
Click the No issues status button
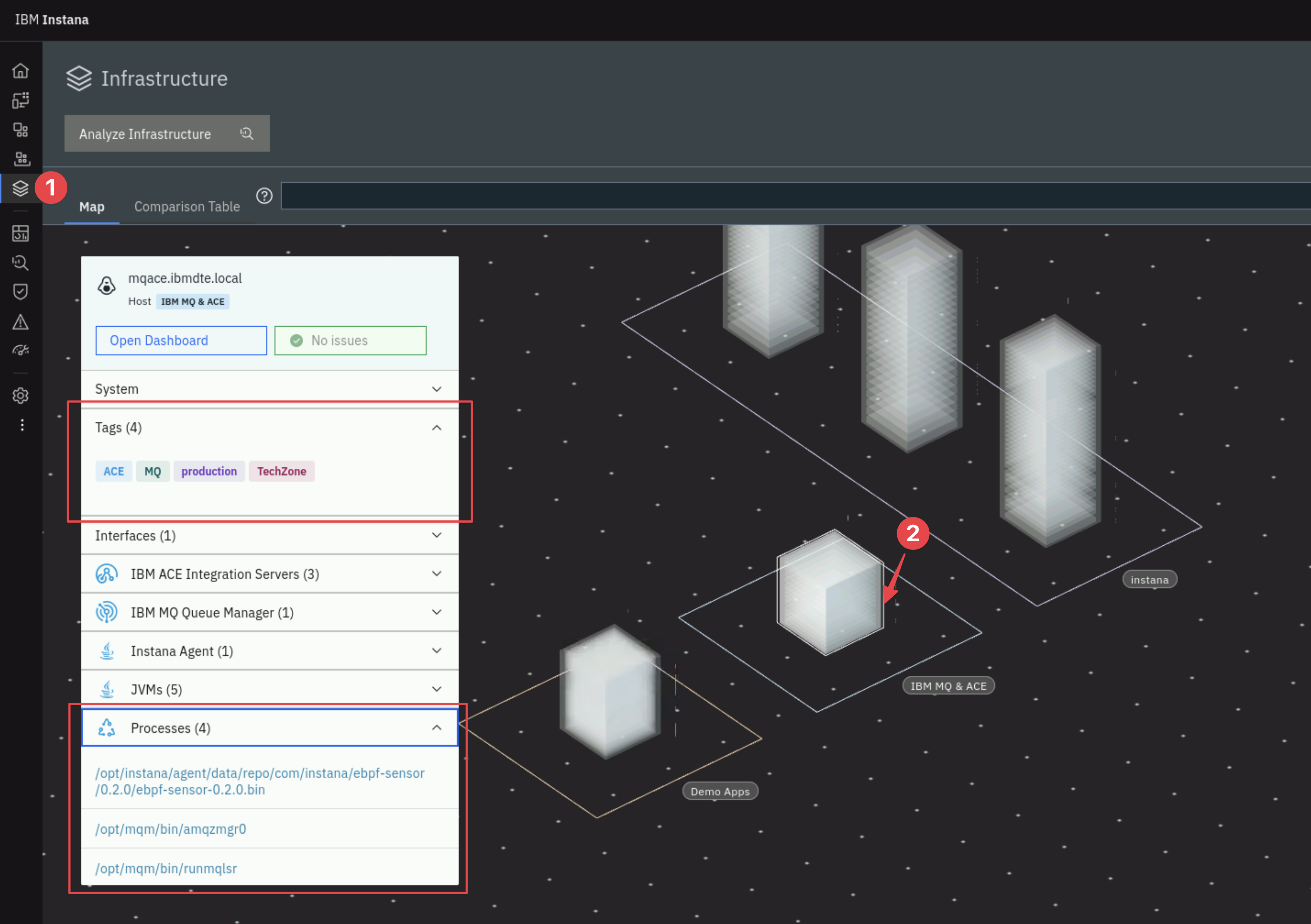coord(350,340)
